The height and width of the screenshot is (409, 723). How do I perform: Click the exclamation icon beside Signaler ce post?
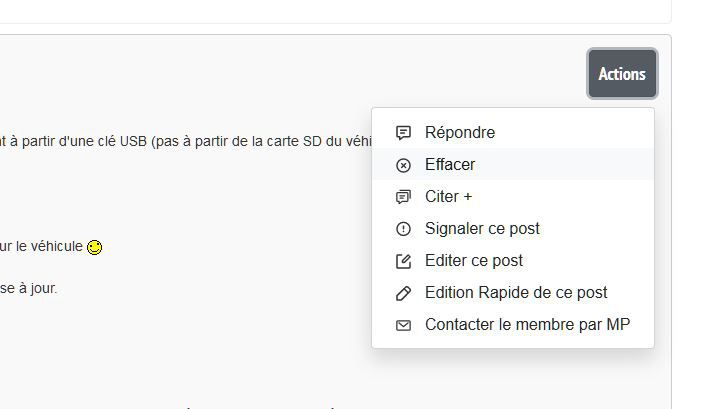click(404, 229)
